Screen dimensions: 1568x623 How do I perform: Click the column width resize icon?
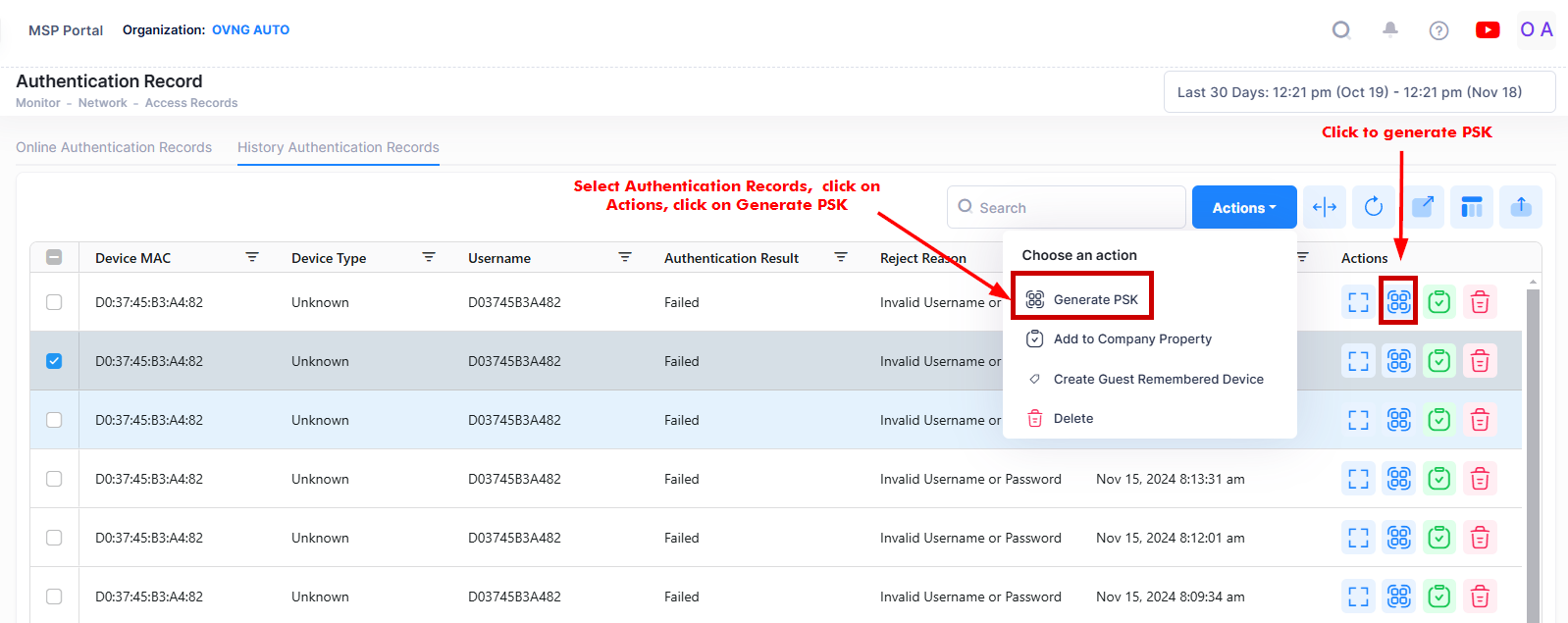coord(1325,207)
